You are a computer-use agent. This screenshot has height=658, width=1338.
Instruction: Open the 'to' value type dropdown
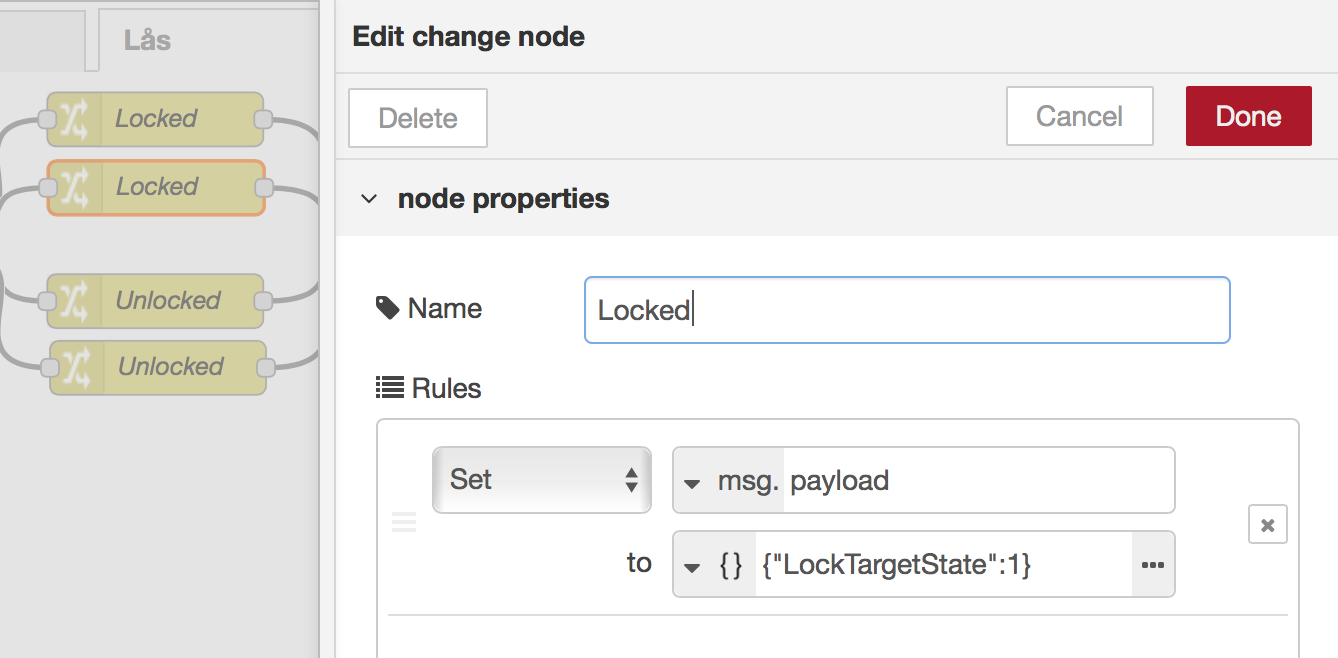(x=692, y=567)
